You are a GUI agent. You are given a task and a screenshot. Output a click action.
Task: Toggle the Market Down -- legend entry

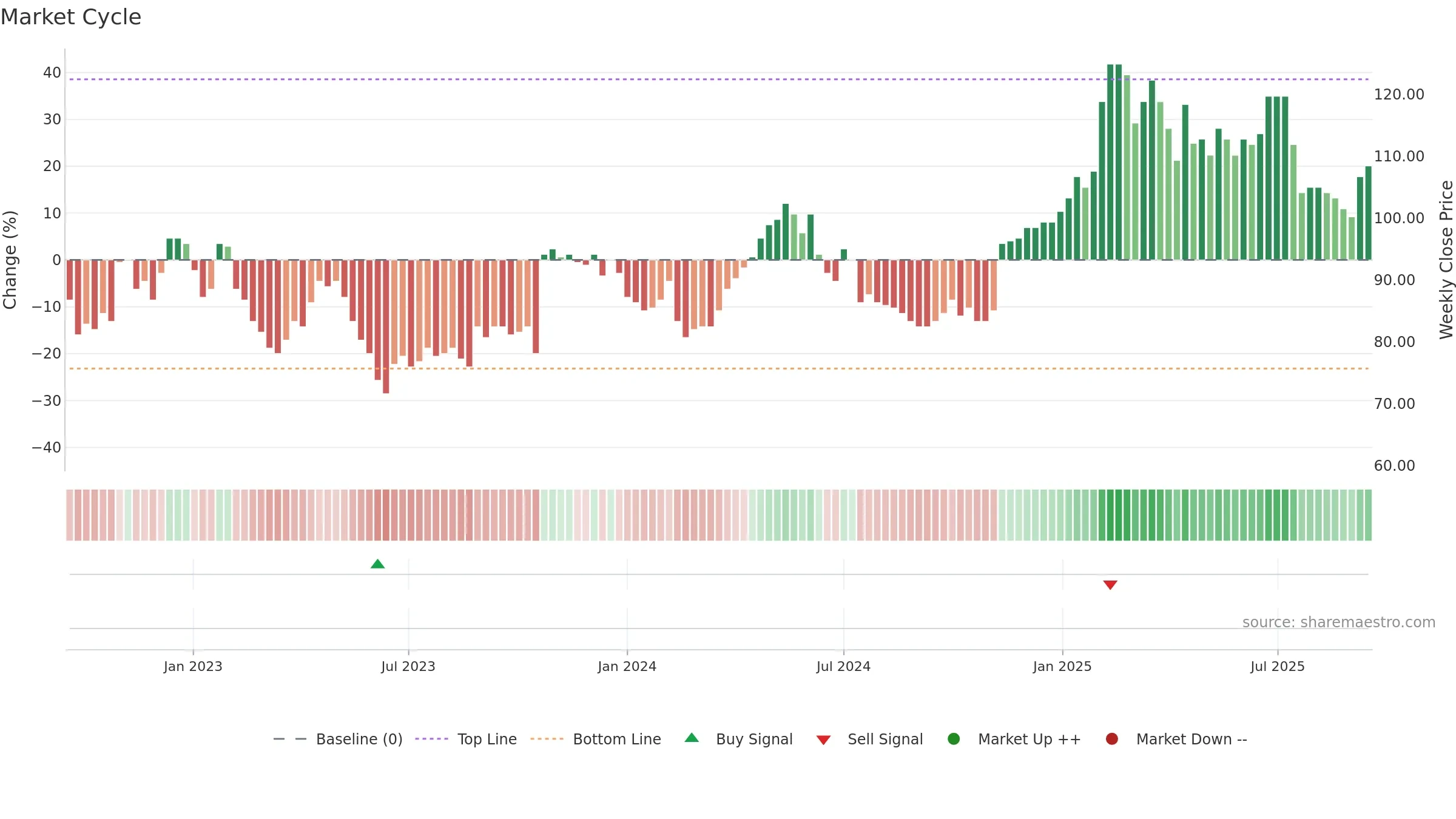[1176, 739]
